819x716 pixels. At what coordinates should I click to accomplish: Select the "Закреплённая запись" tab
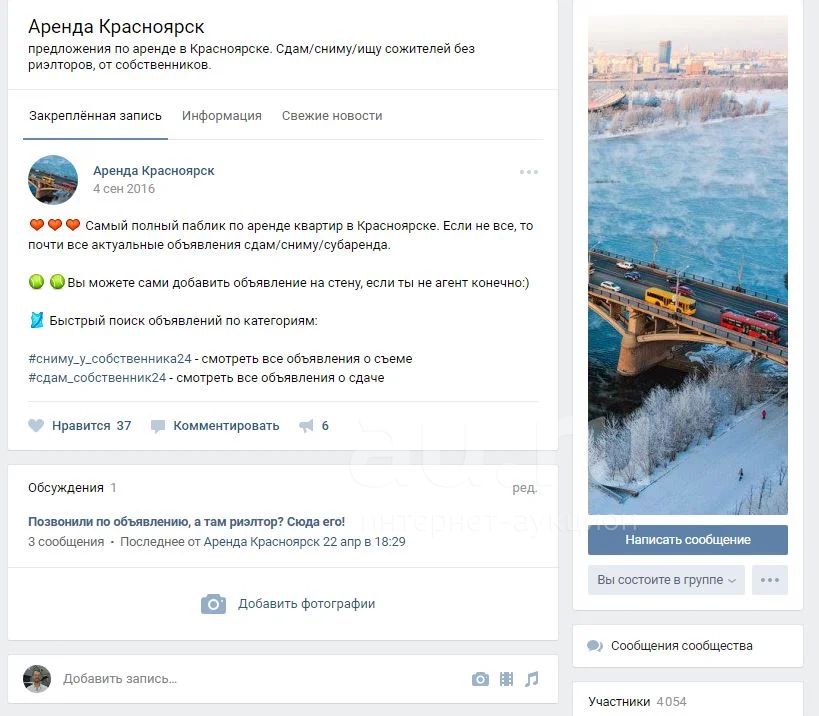point(95,115)
